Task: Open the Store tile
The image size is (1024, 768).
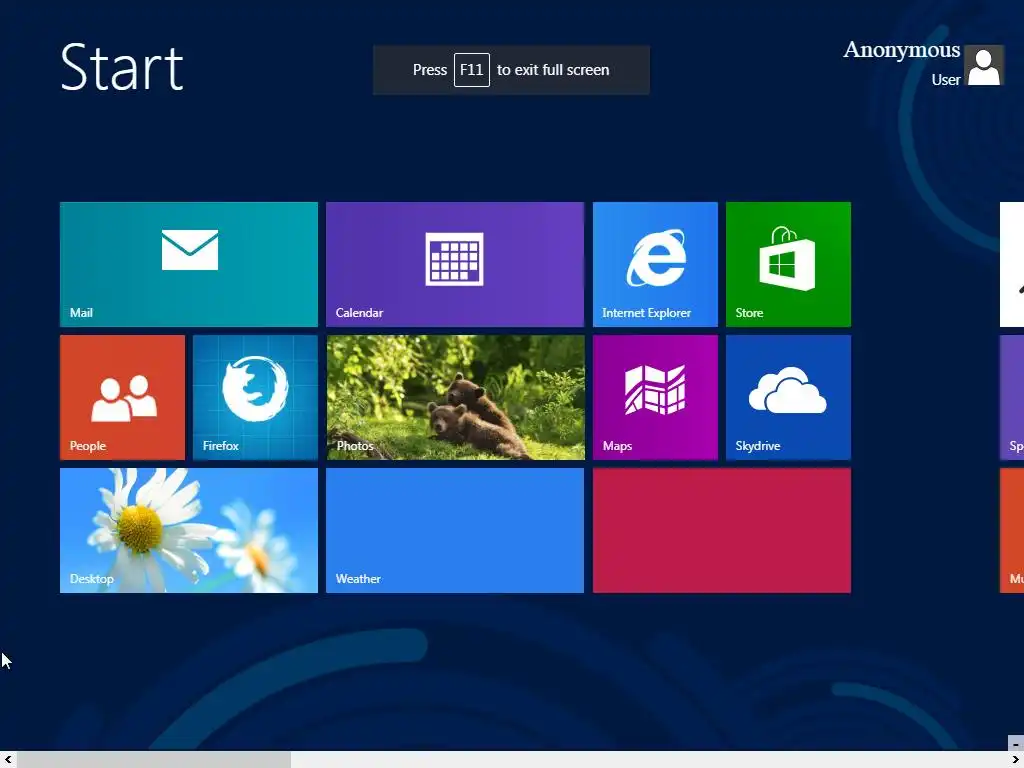Action: pyautogui.click(x=788, y=264)
